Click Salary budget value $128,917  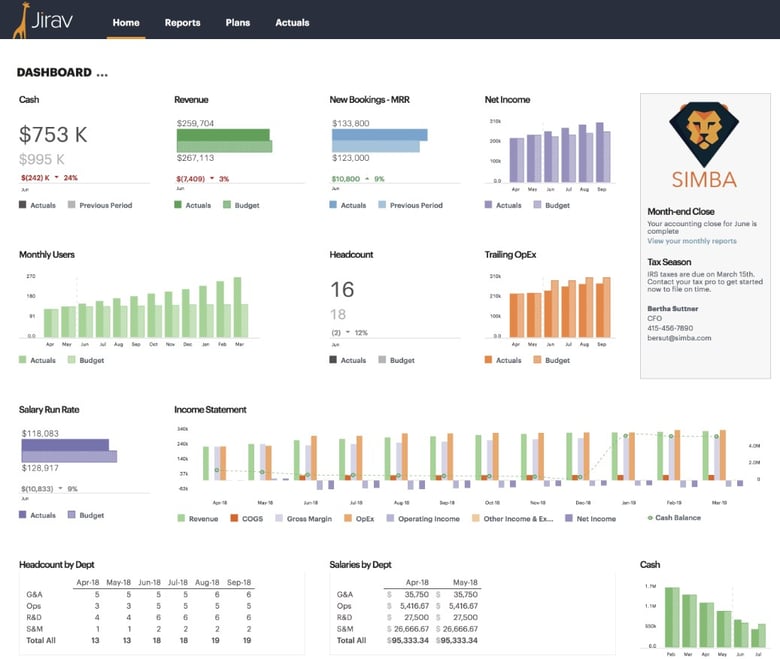40,468
